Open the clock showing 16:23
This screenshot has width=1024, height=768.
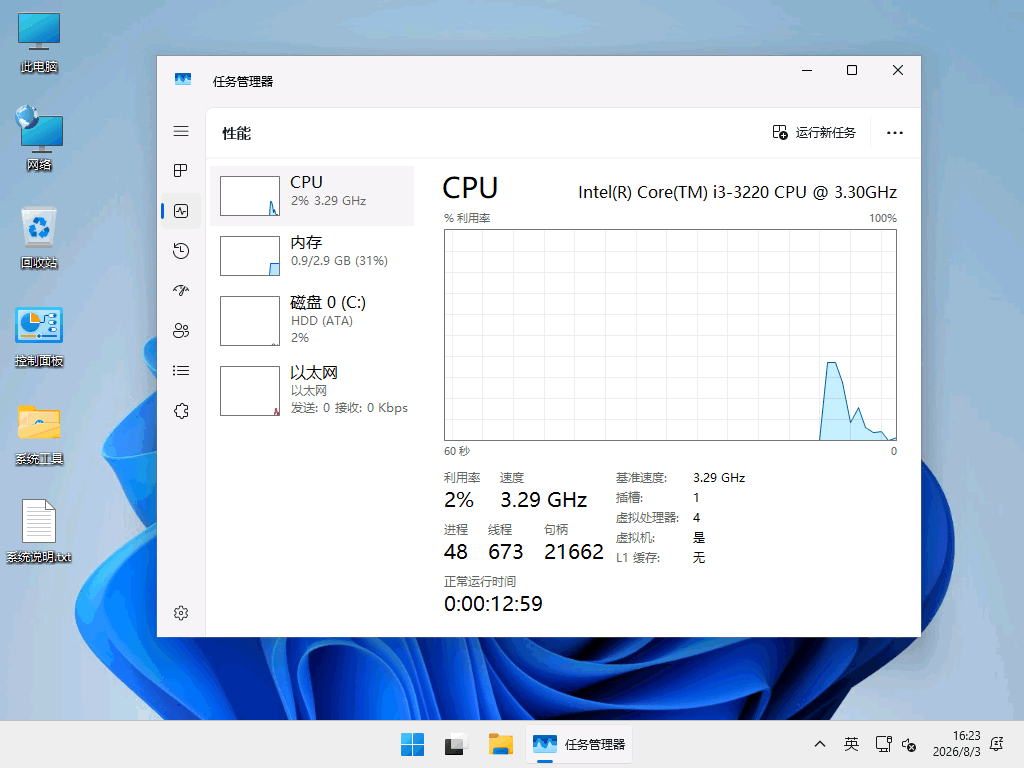point(957,744)
